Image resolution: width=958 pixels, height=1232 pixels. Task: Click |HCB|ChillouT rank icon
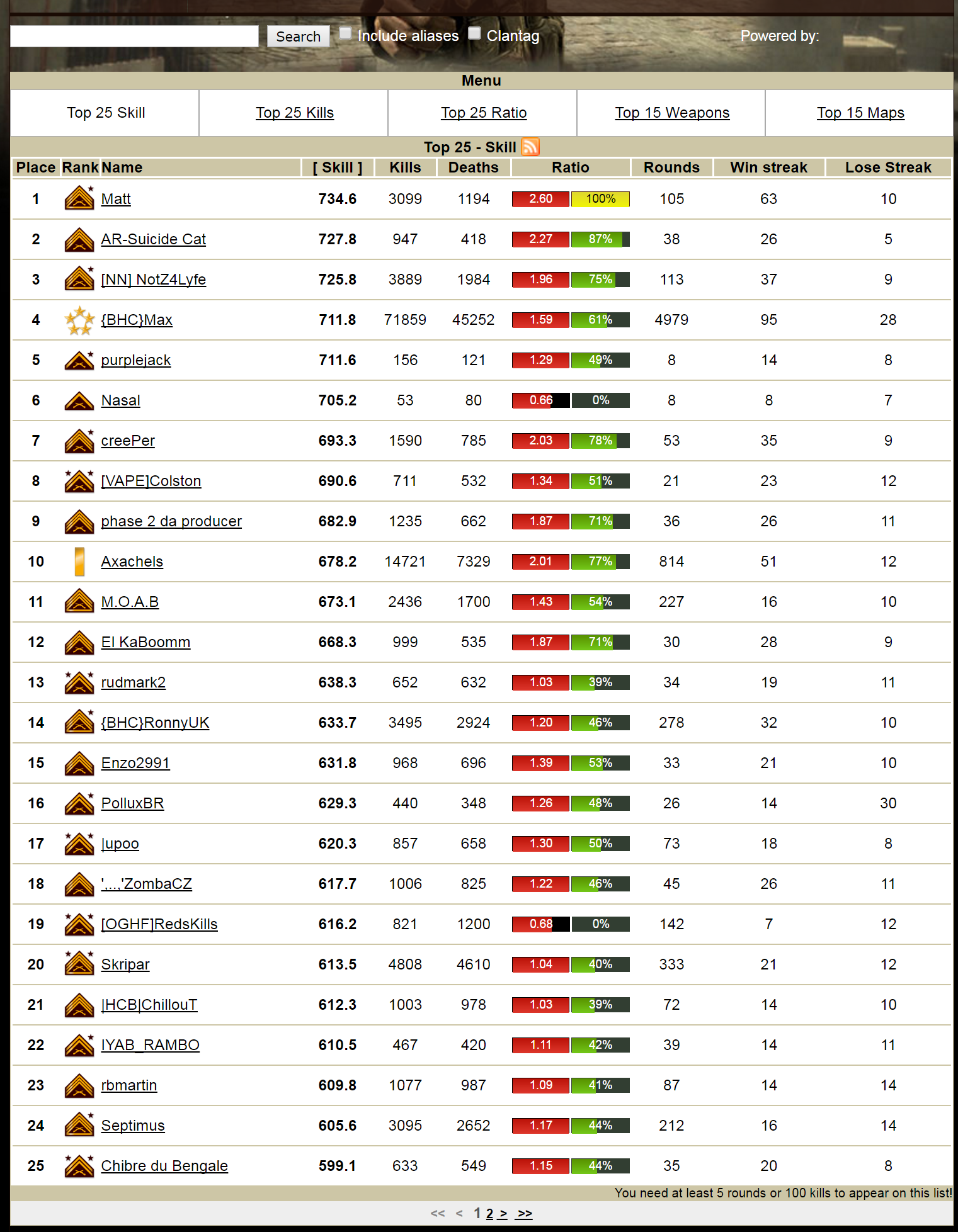[x=79, y=1005]
